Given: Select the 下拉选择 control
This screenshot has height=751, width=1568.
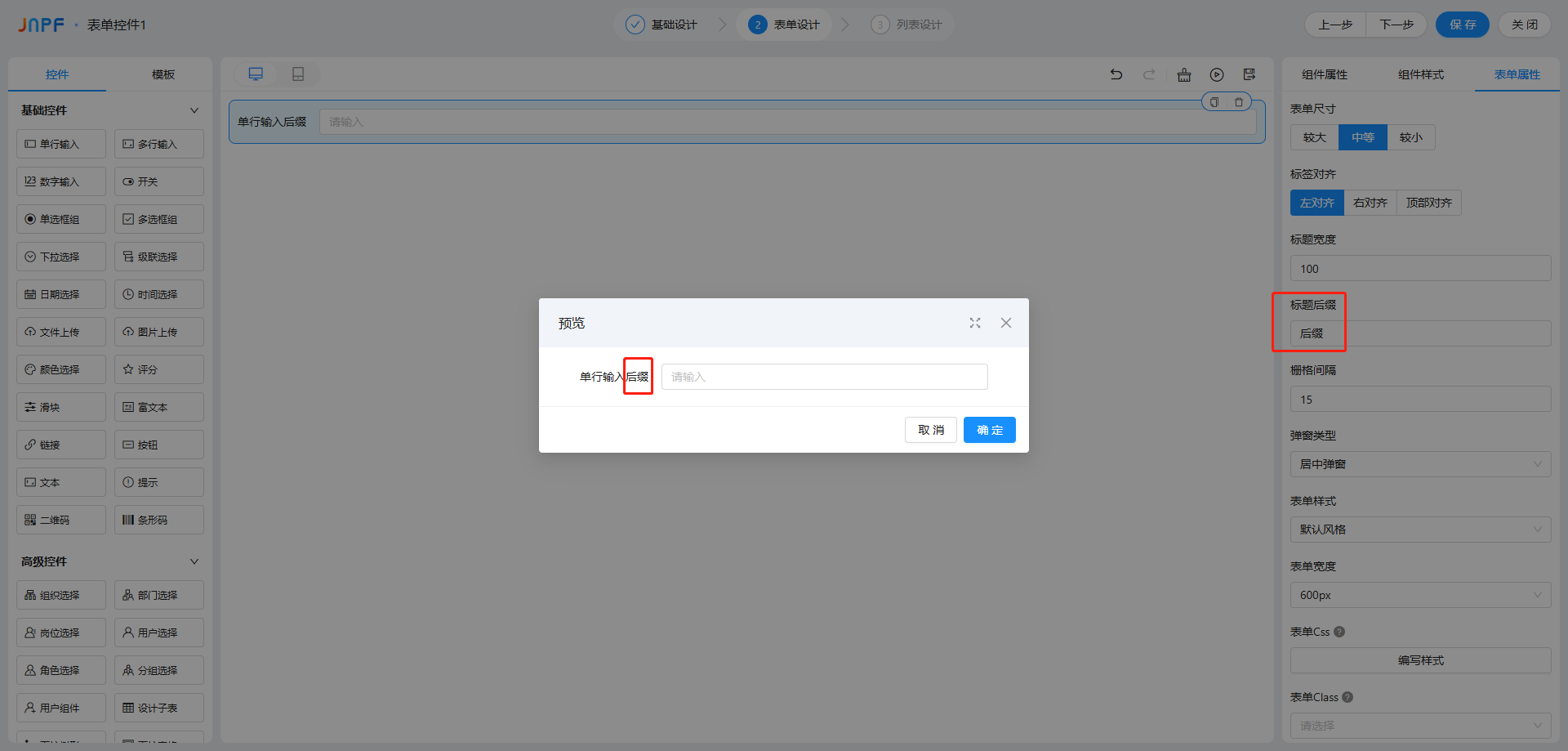Looking at the screenshot, I should tap(61, 257).
